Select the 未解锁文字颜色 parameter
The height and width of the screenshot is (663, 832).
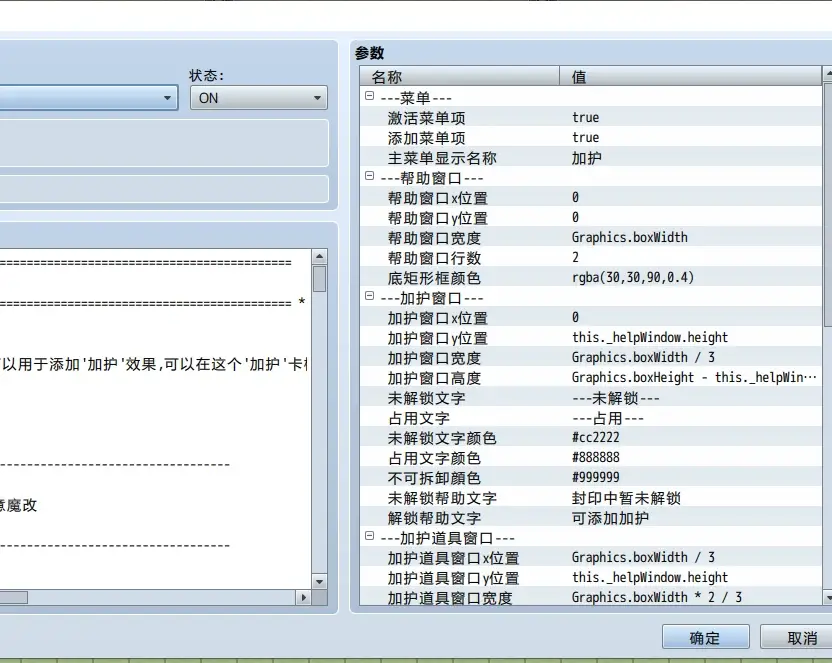tap(591, 438)
